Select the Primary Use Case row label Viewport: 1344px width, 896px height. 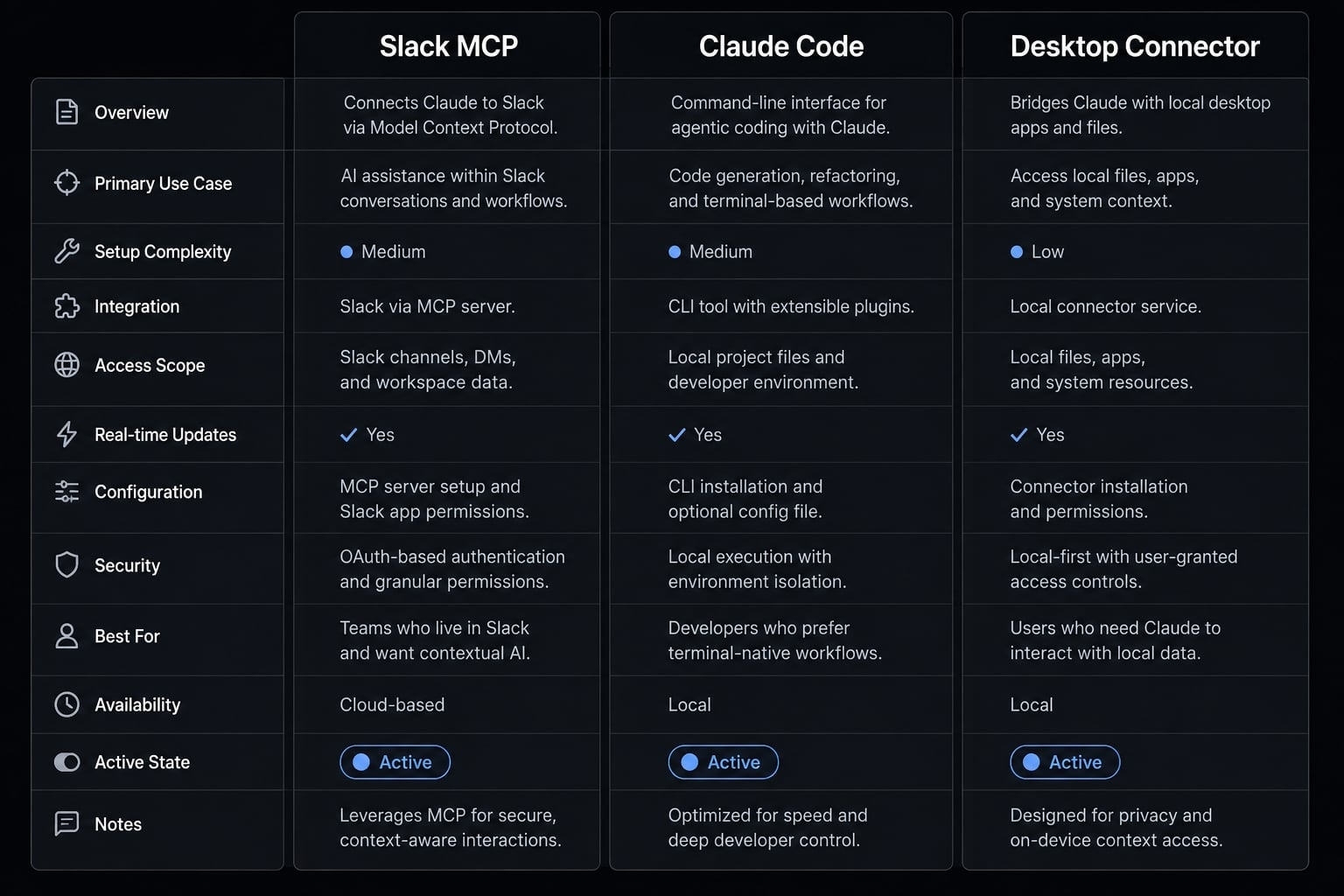(163, 183)
